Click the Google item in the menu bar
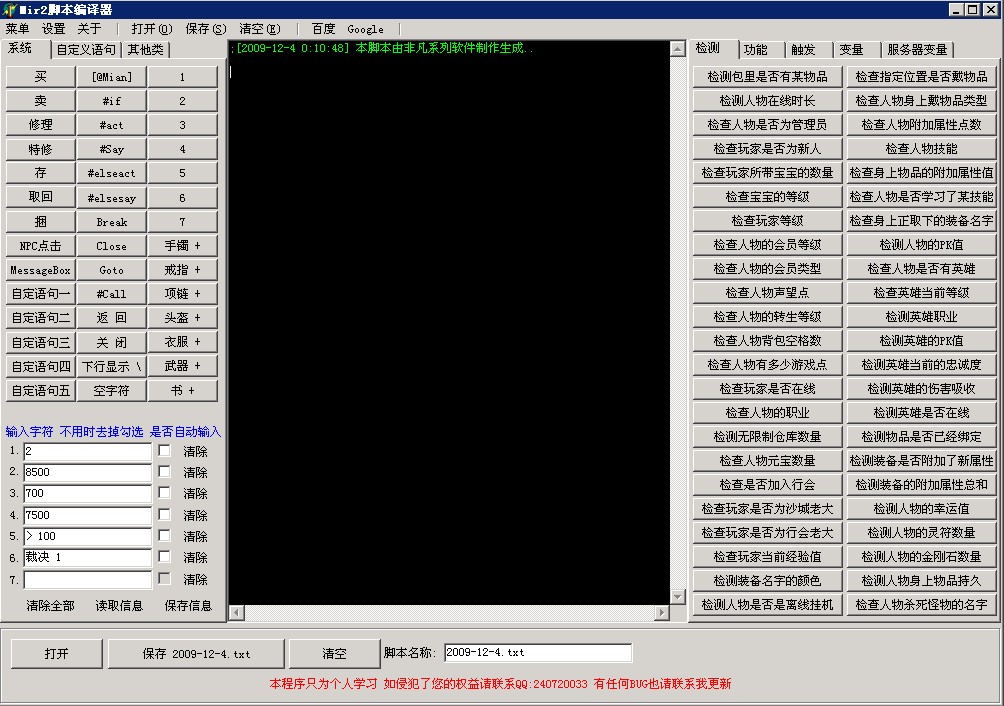 [x=365, y=29]
